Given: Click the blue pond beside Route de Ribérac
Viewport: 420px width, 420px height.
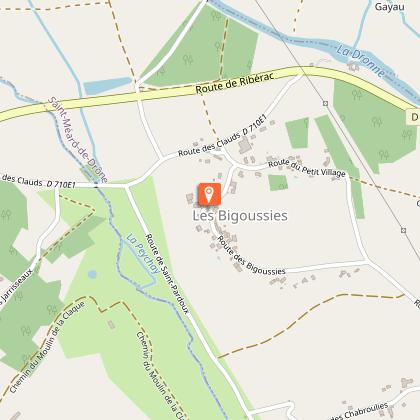Looking at the screenshot, I should pyautogui.click(x=107, y=86).
